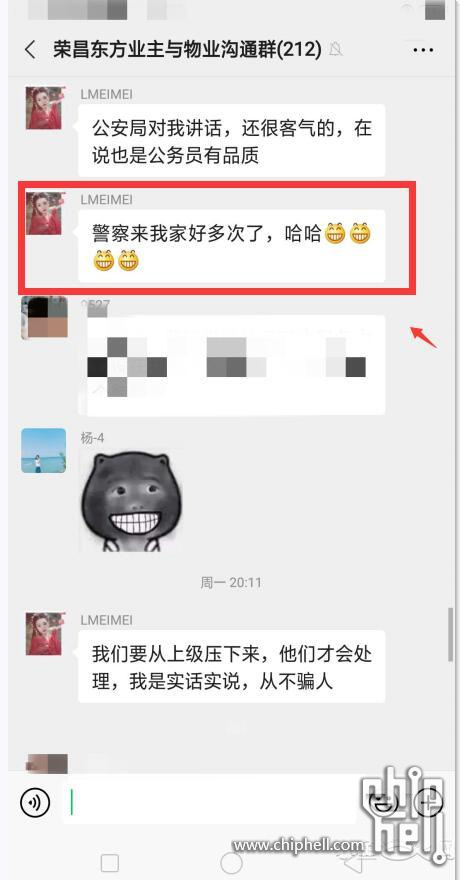Tap the back arrow in chat header

pyautogui.click(x=30, y=50)
